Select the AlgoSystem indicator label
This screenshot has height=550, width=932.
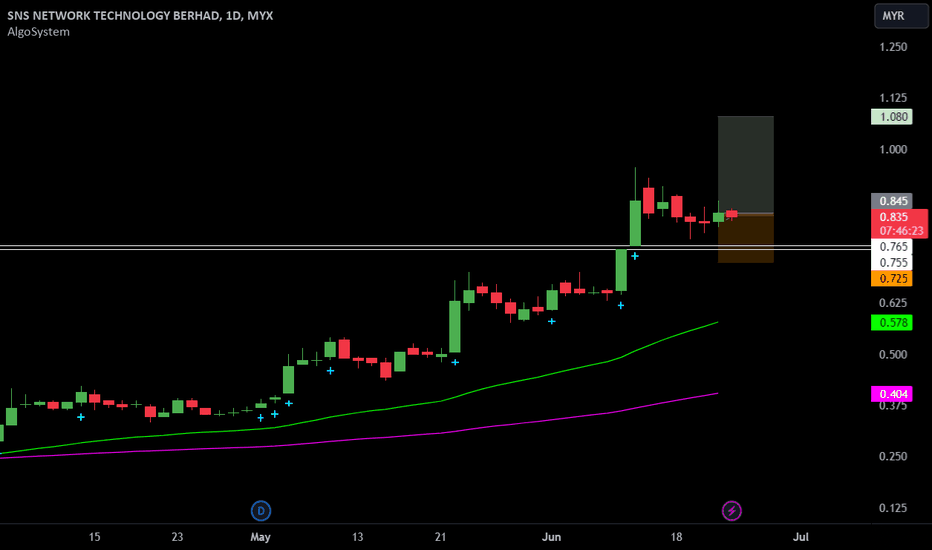pos(38,32)
